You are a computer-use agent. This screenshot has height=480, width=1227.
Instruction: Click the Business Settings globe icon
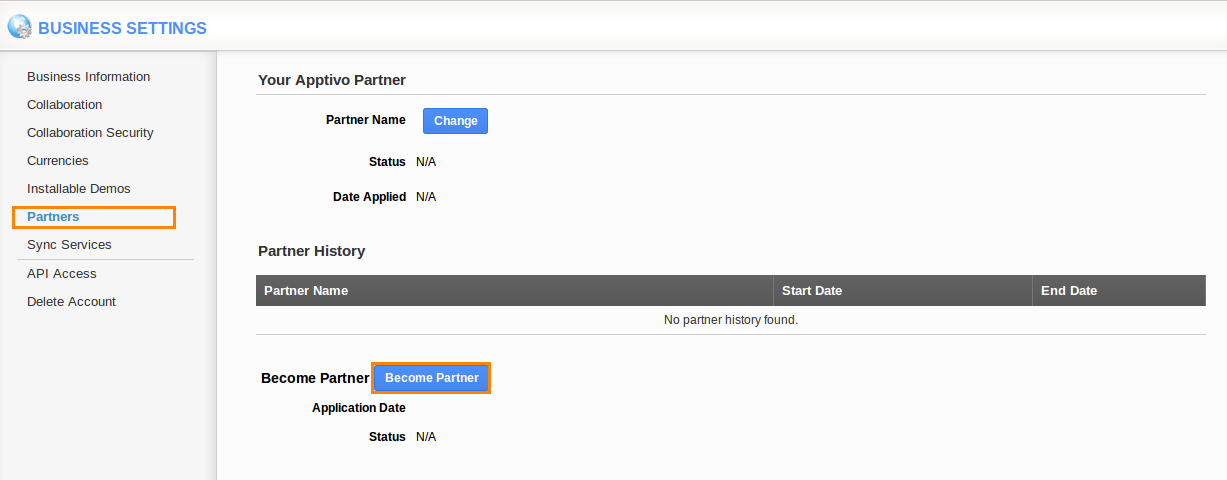(19, 27)
